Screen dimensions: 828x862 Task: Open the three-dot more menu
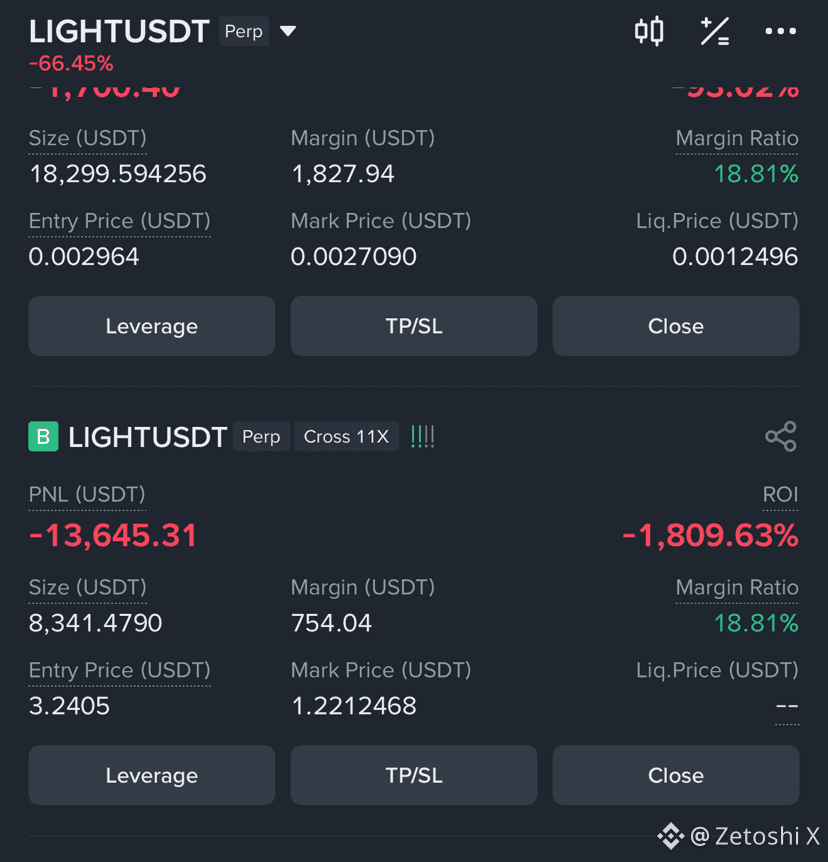pyautogui.click(x=781, y=31)
